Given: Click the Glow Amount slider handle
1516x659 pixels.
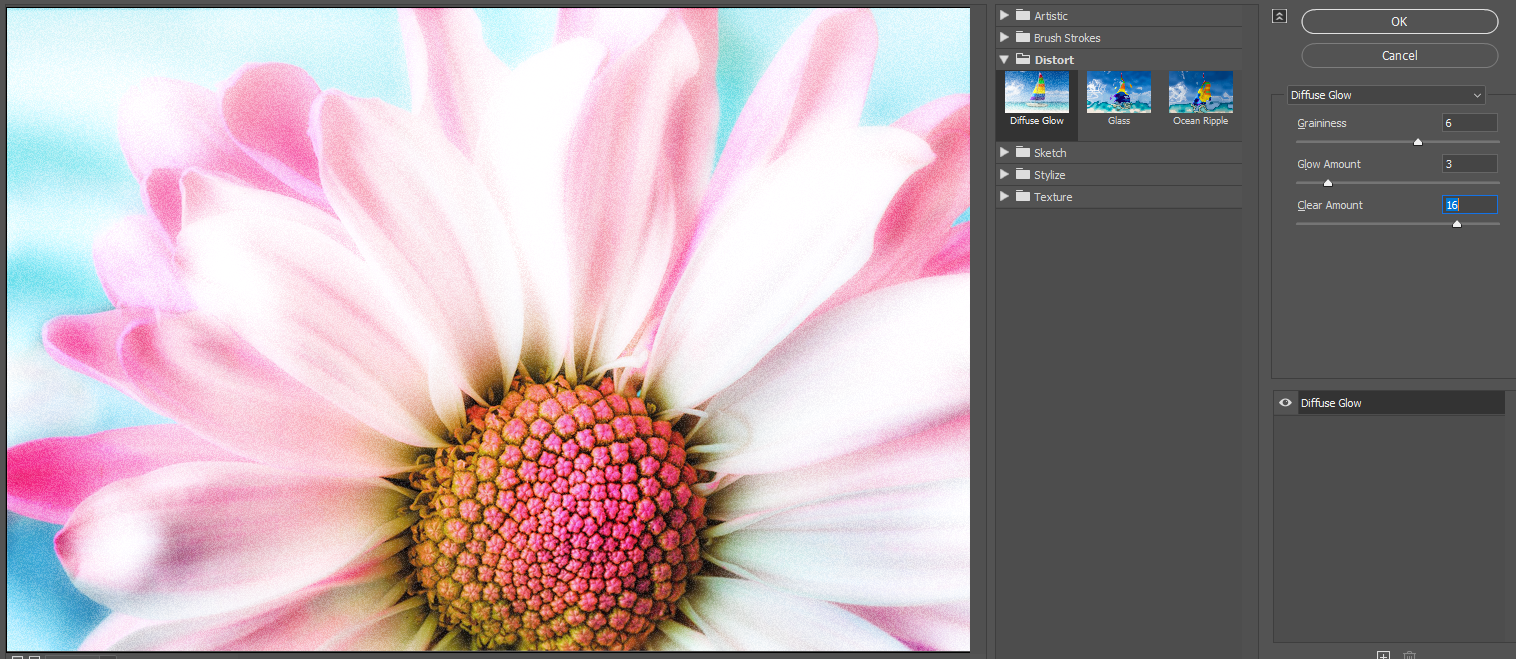Looking at the screenshot, I should coord(1328,183).
